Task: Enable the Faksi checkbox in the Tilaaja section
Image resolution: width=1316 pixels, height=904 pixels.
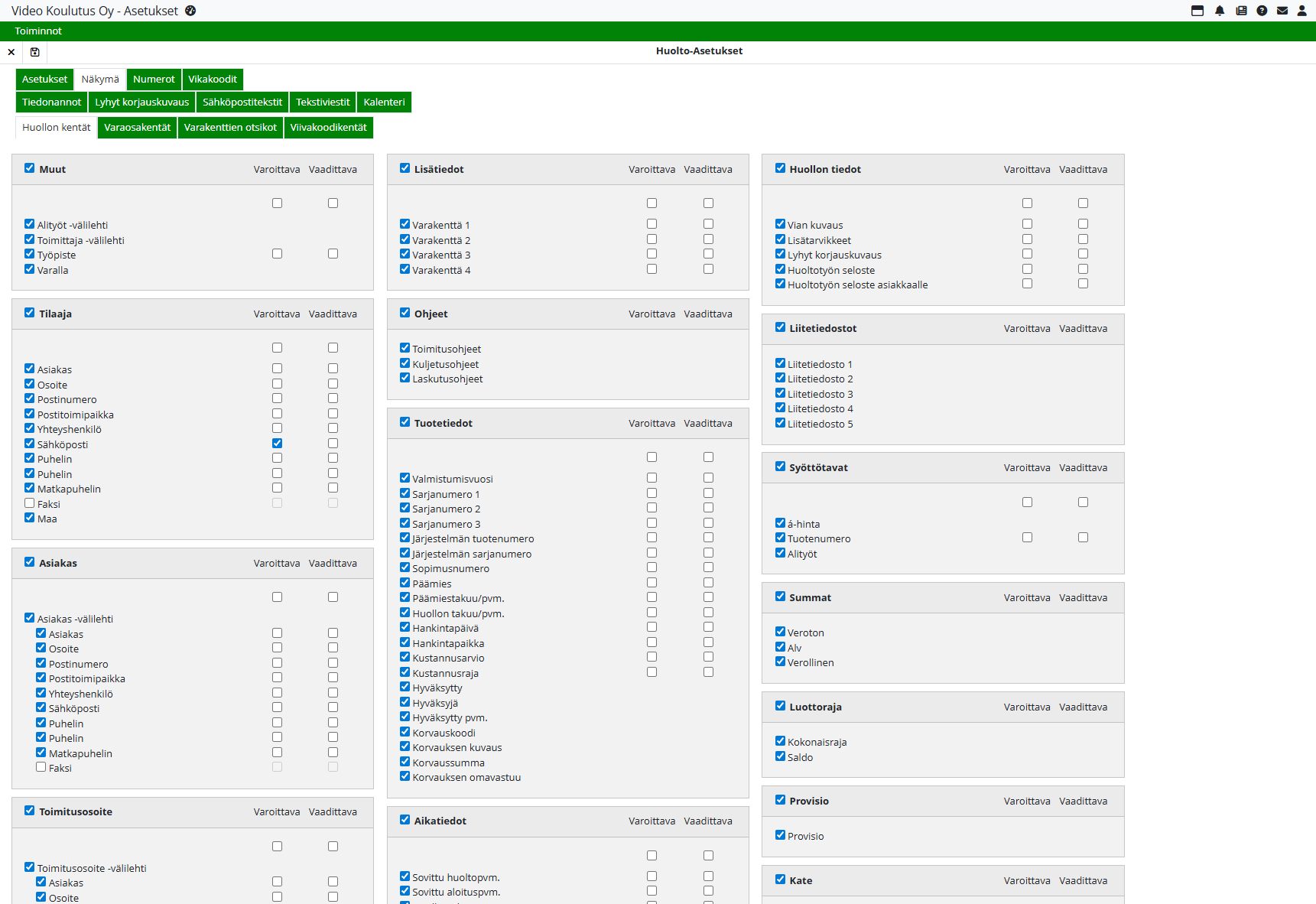Action: [30, 503]
